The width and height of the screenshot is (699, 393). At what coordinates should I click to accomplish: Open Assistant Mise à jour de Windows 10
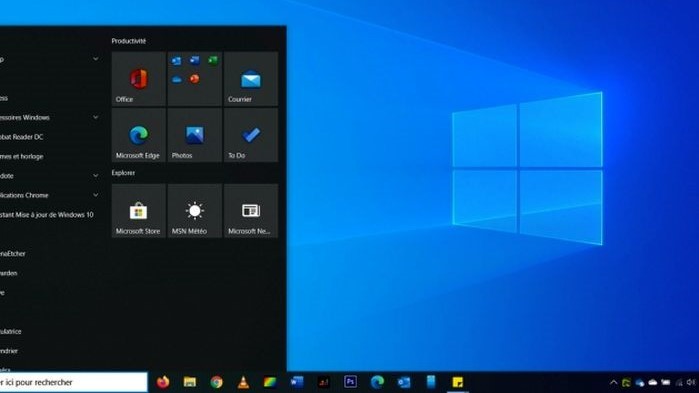click(x=47, y=215)
